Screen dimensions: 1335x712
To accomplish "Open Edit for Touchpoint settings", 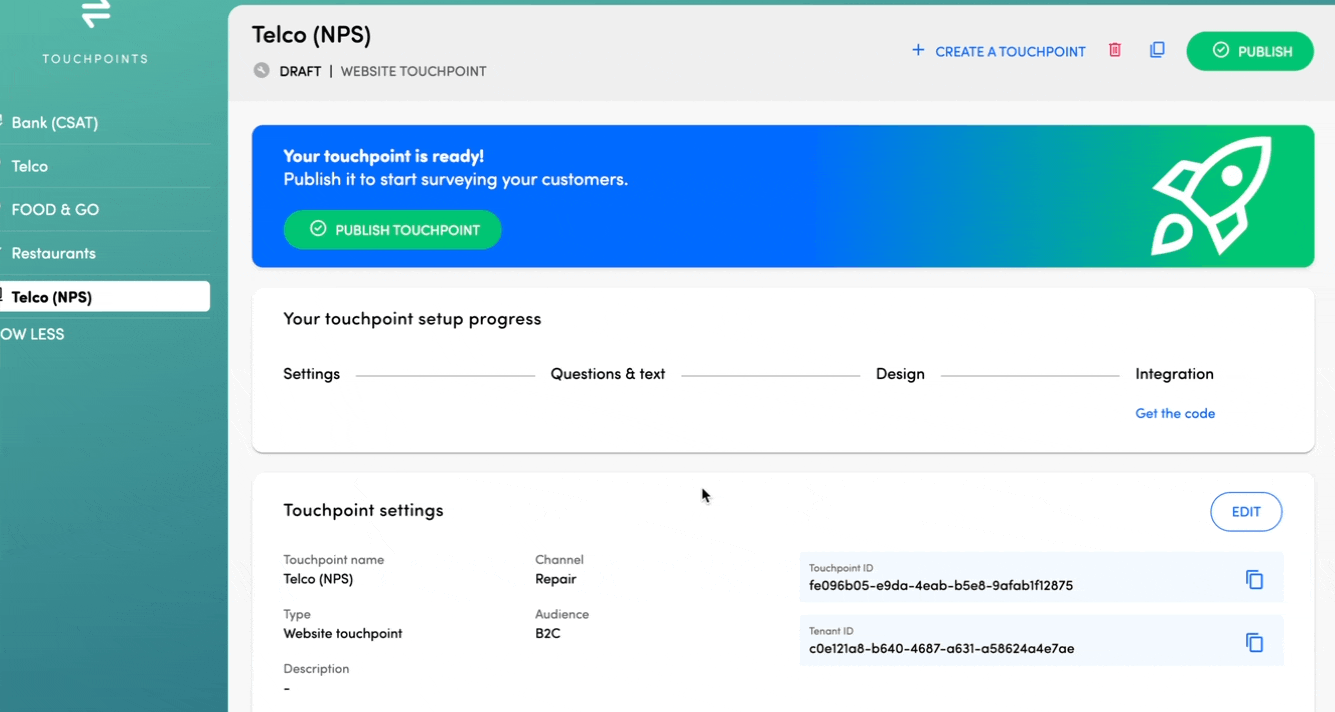I will pyautogui.click(x=1245, y=512).
